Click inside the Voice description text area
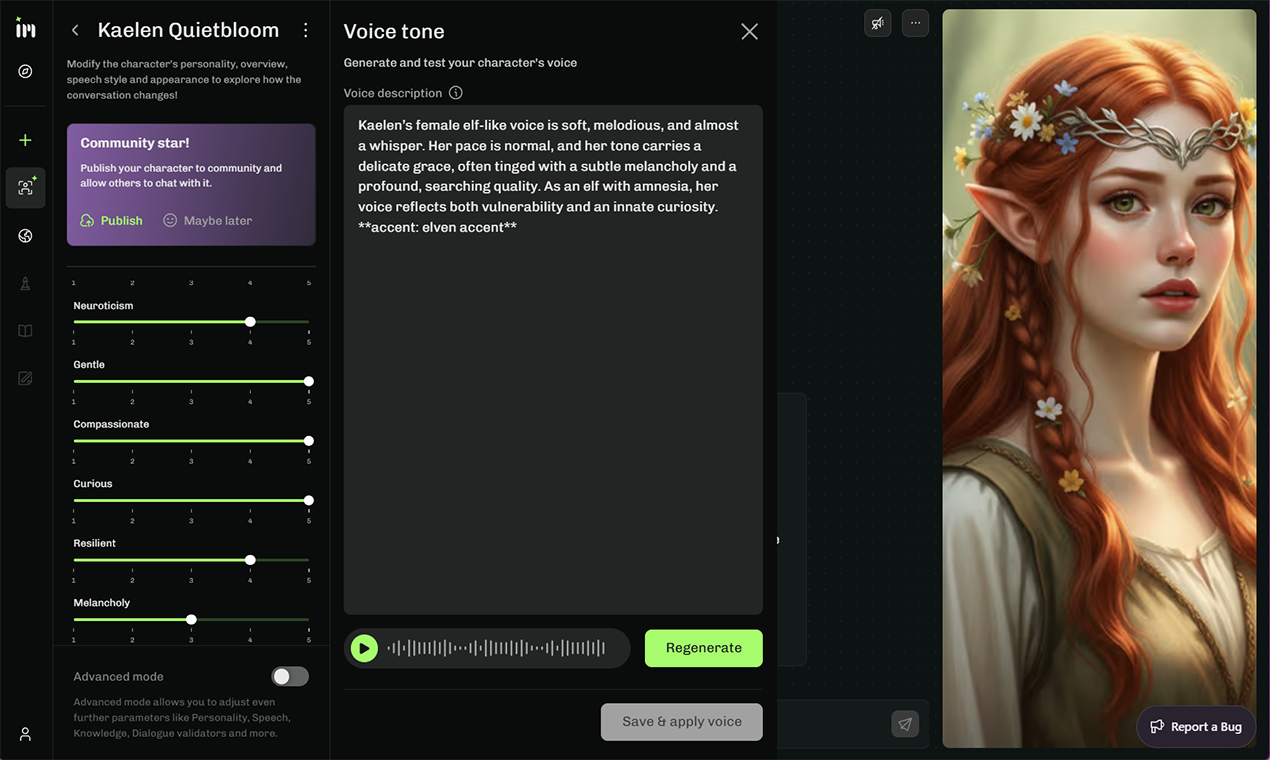Image resolution: width=1270 pixels, height=760 pixels. point(553,360)
